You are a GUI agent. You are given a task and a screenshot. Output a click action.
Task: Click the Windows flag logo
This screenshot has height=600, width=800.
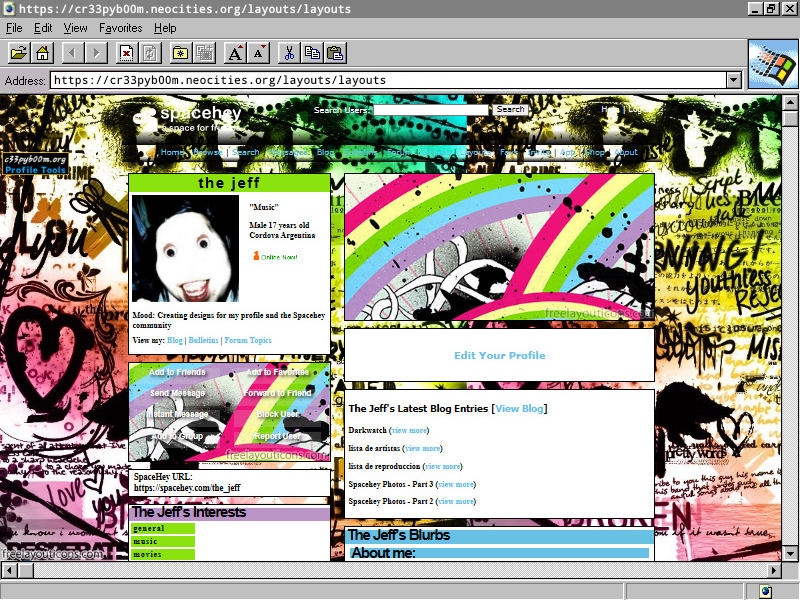click(x=773, y=65)
